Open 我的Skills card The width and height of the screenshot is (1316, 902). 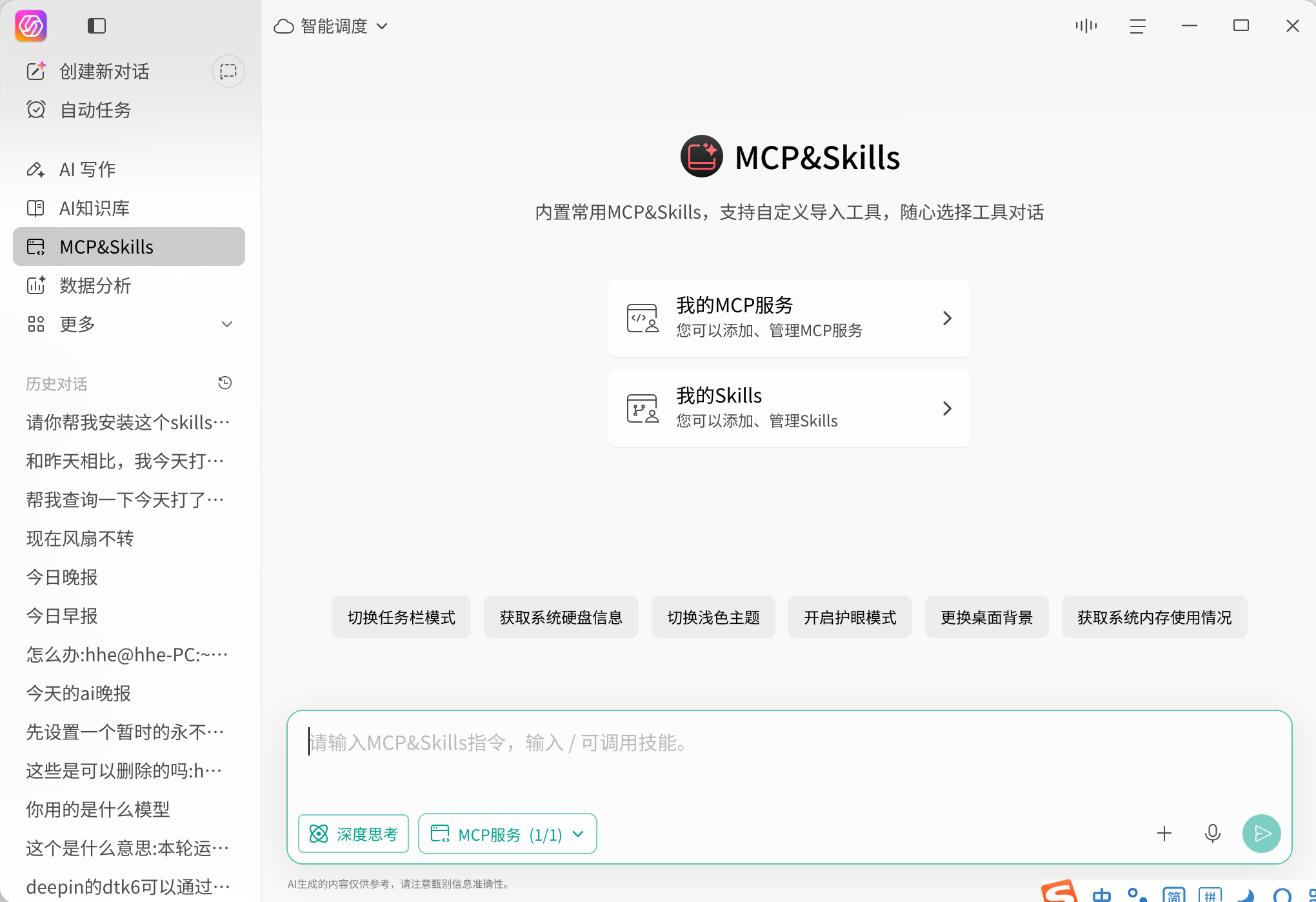[790, 408]
